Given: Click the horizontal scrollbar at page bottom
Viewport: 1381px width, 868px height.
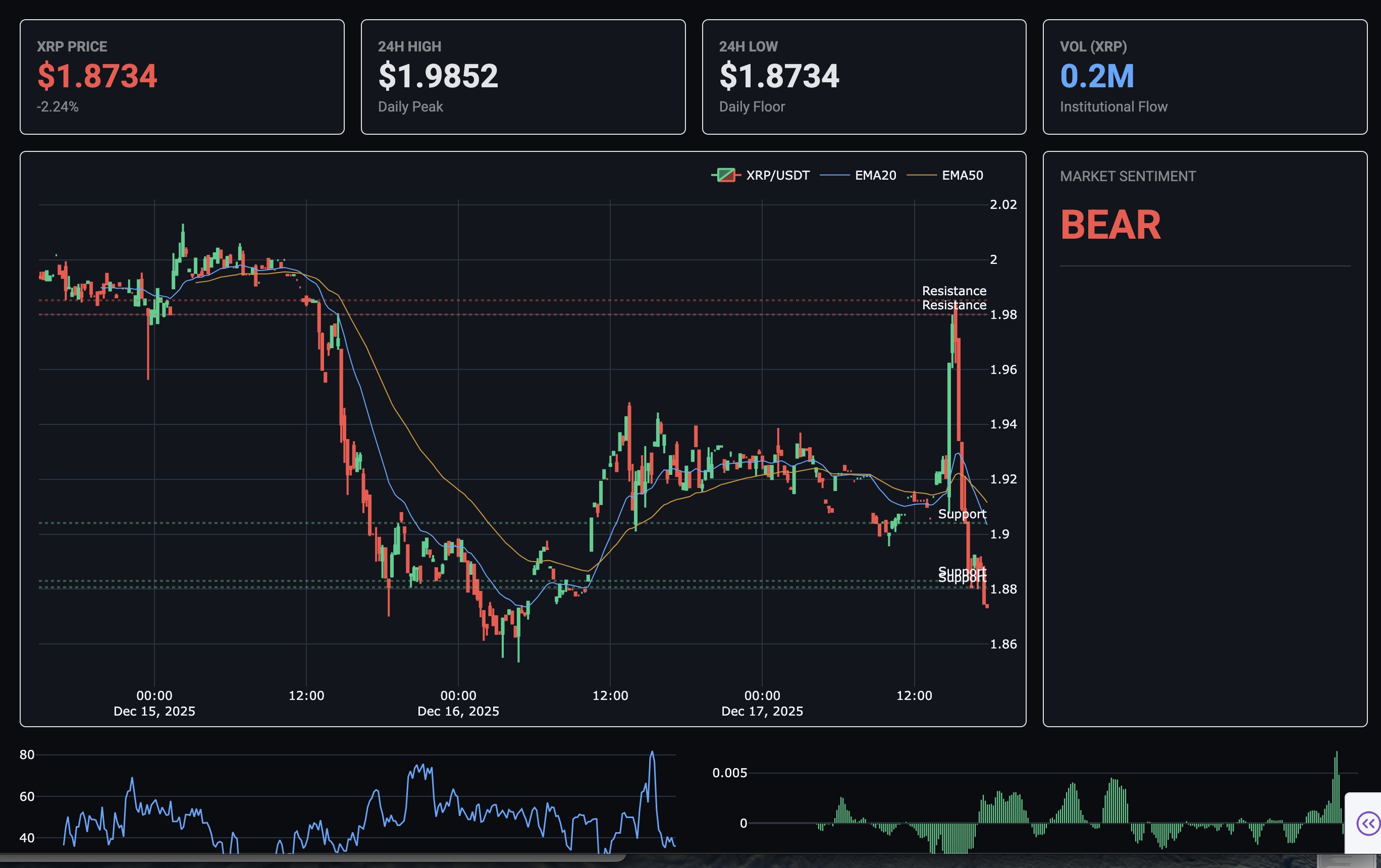Looking at the screenshot, I should coord(312,858).
